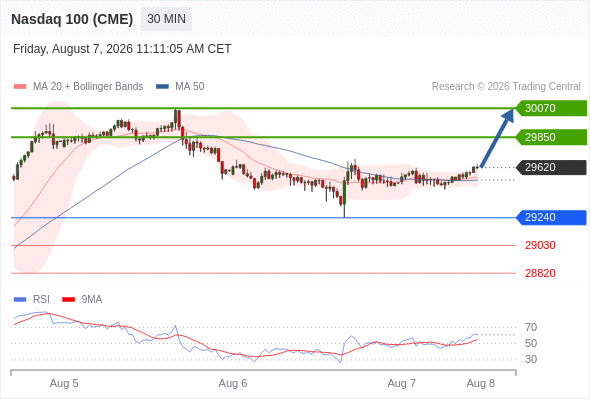The width and height of the screenshot is (590, 400).
Task: Click the red 9MA legend swatch
Action: click(68, 300)
